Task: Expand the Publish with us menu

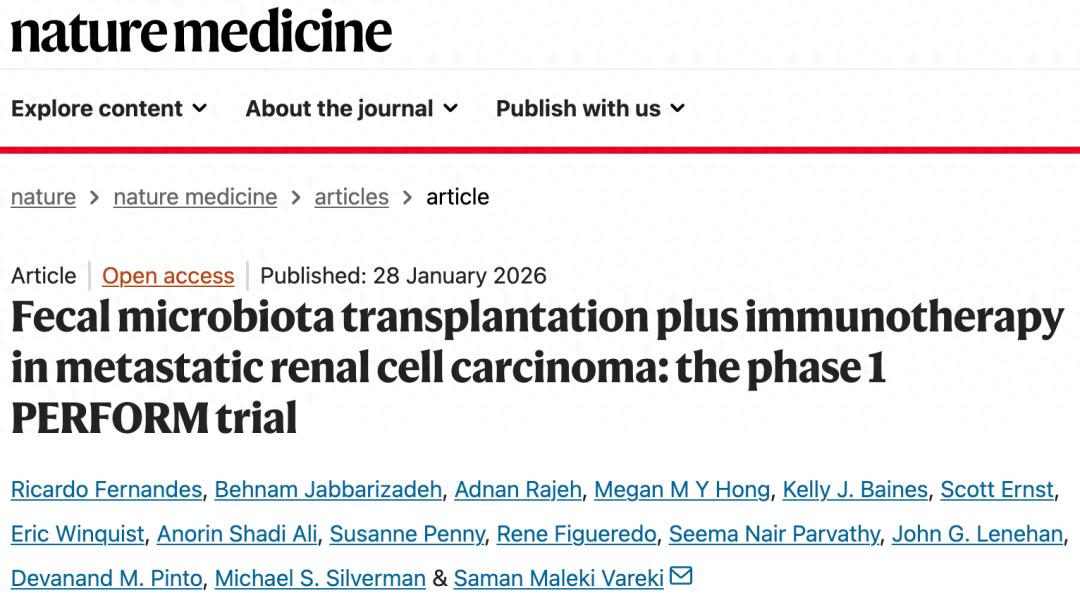Action: coord(590,108)
